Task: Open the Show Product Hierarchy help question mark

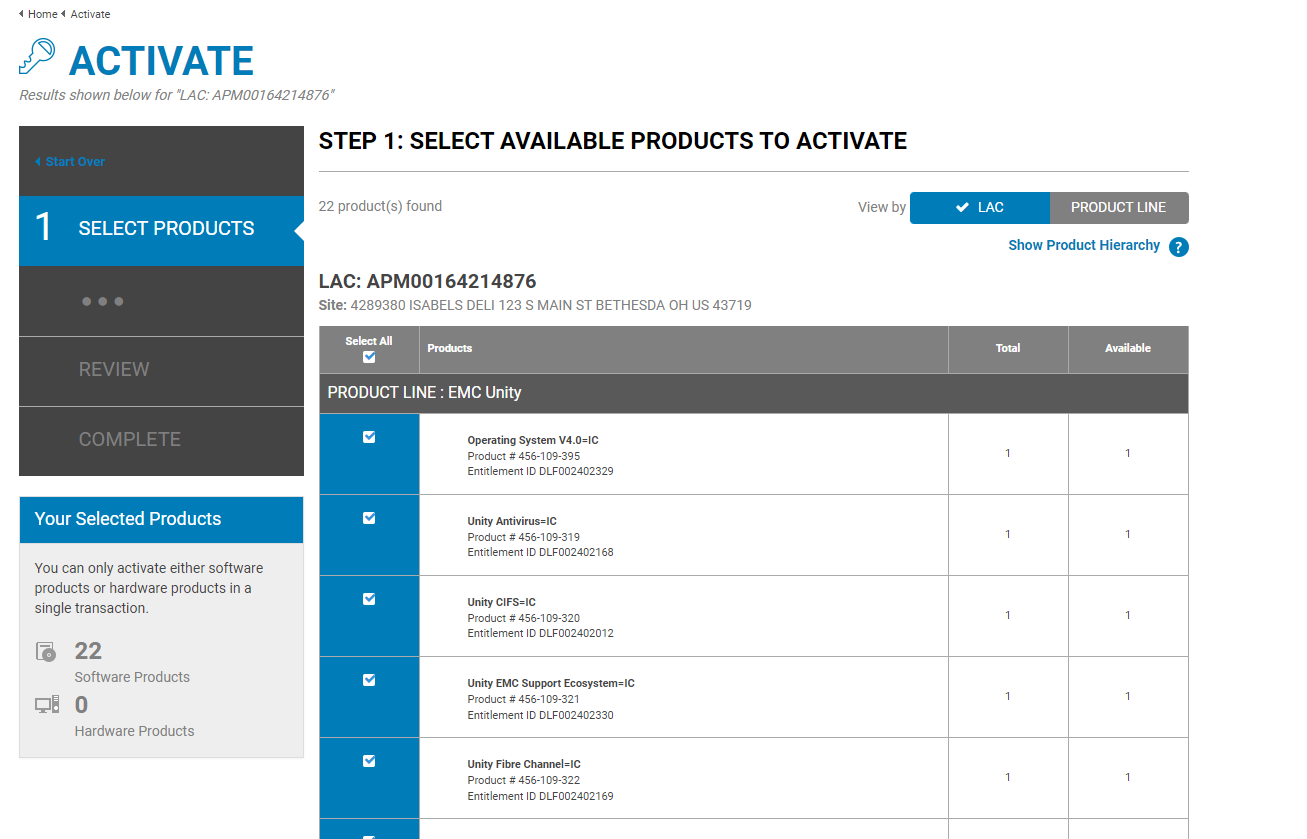Action: (1178, 246)
